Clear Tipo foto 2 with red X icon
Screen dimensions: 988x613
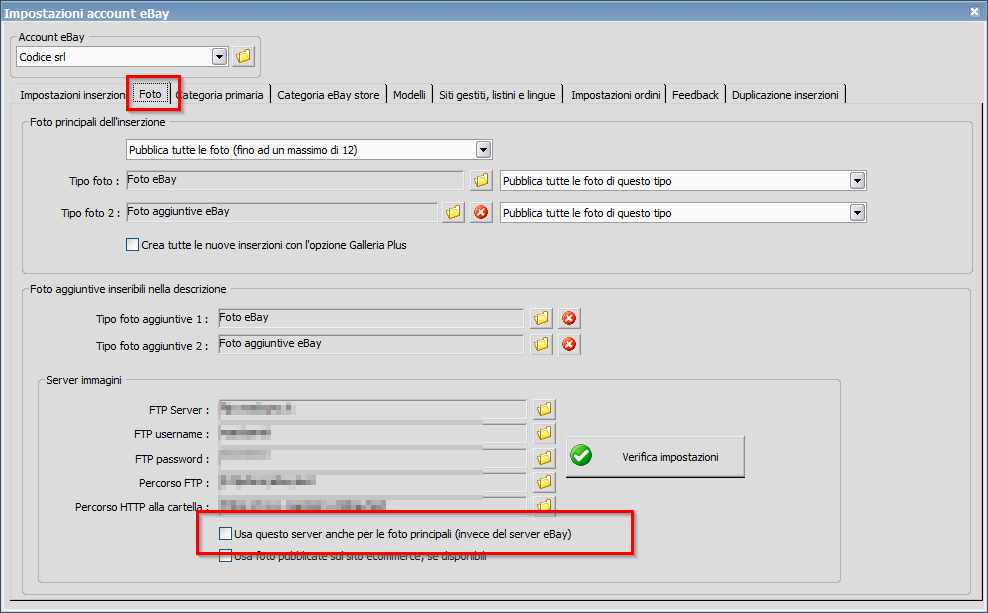(481, 213)
